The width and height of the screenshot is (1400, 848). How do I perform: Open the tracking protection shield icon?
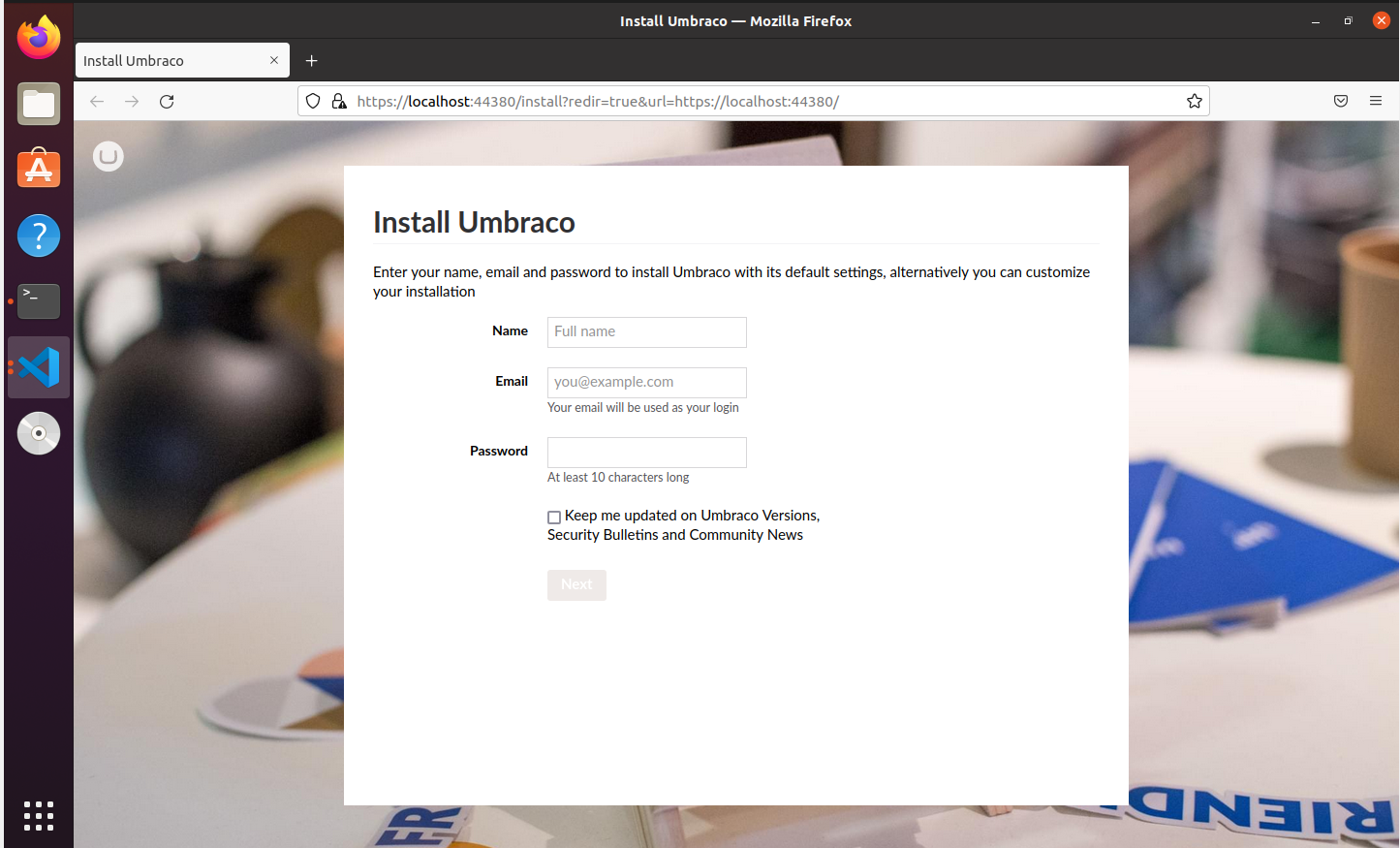point(313,101)
